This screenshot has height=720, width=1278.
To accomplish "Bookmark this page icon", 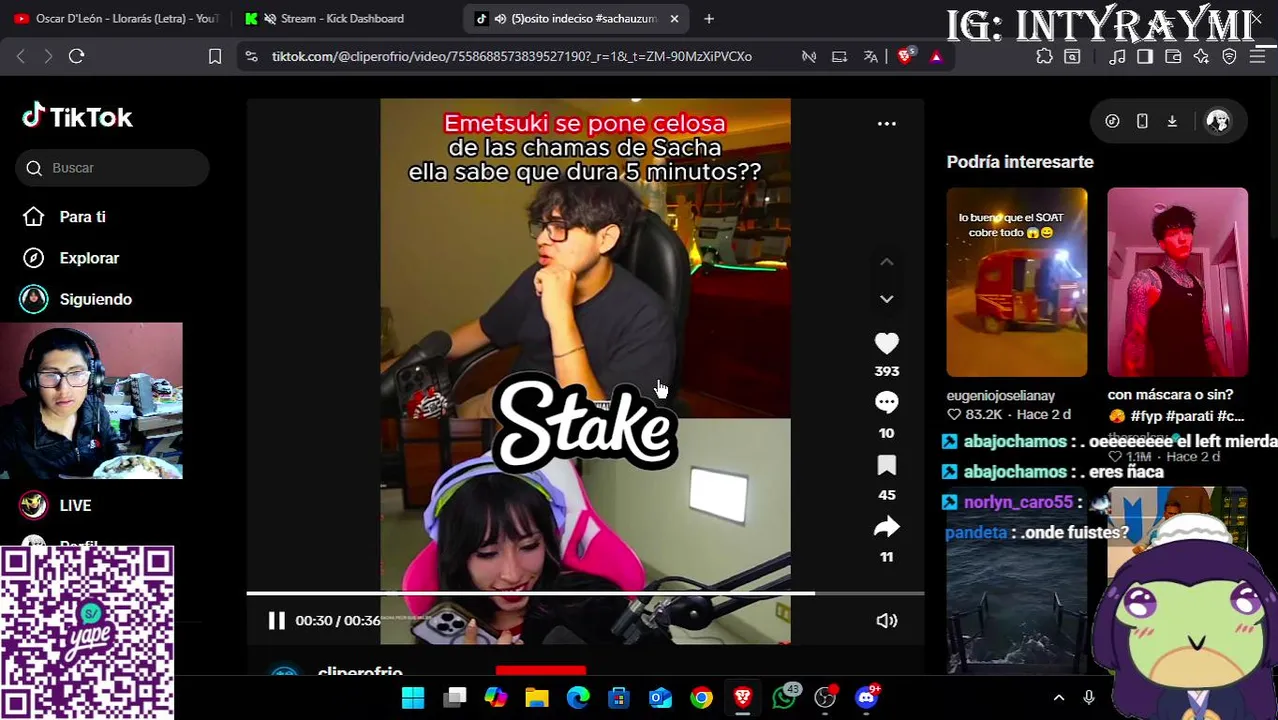I will coord(214,57).
